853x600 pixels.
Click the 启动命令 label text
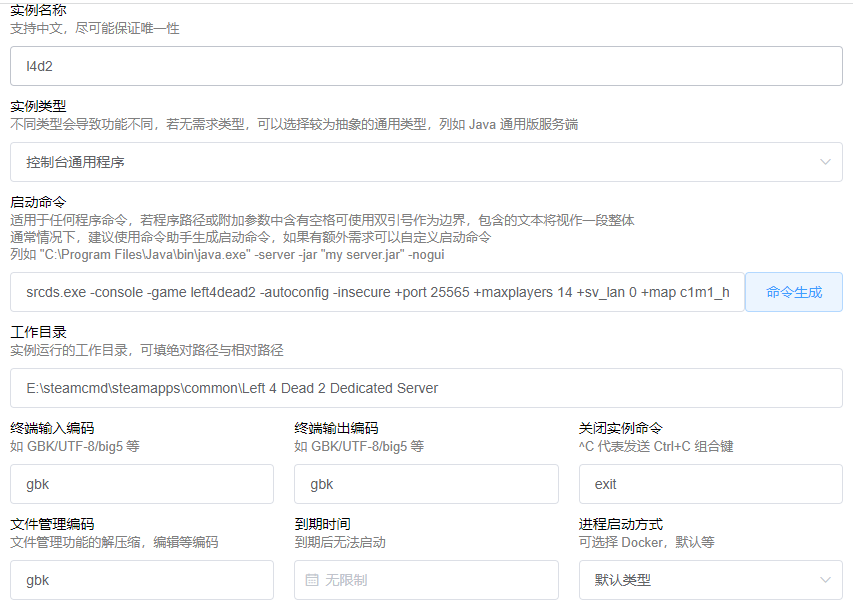coord(38,202)
